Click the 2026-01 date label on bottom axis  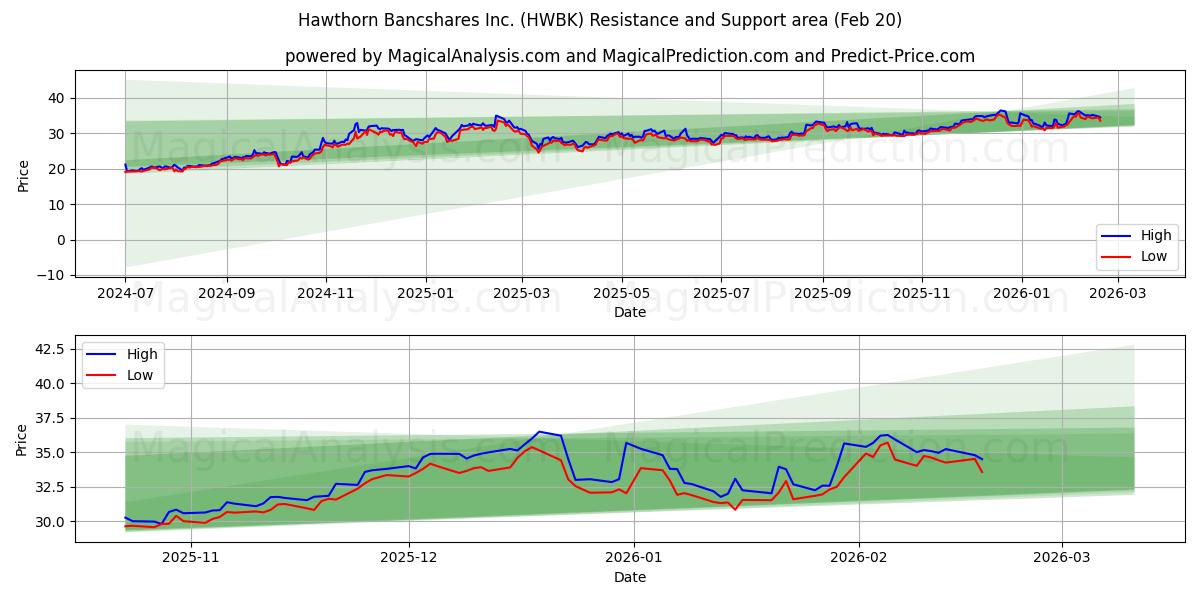(x=635, y=559)
